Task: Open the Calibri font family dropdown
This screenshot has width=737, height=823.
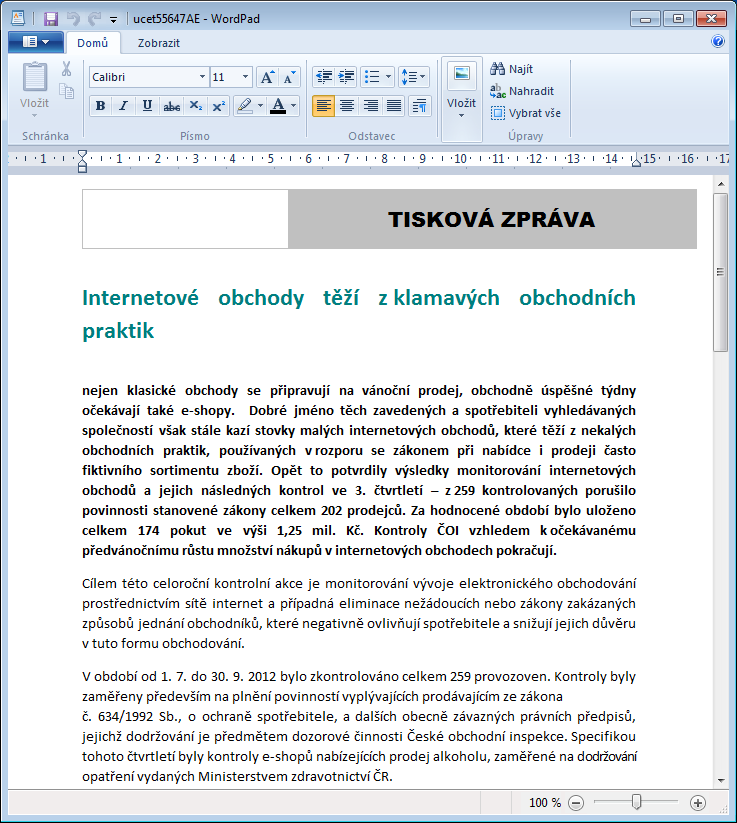Action: 149,77
